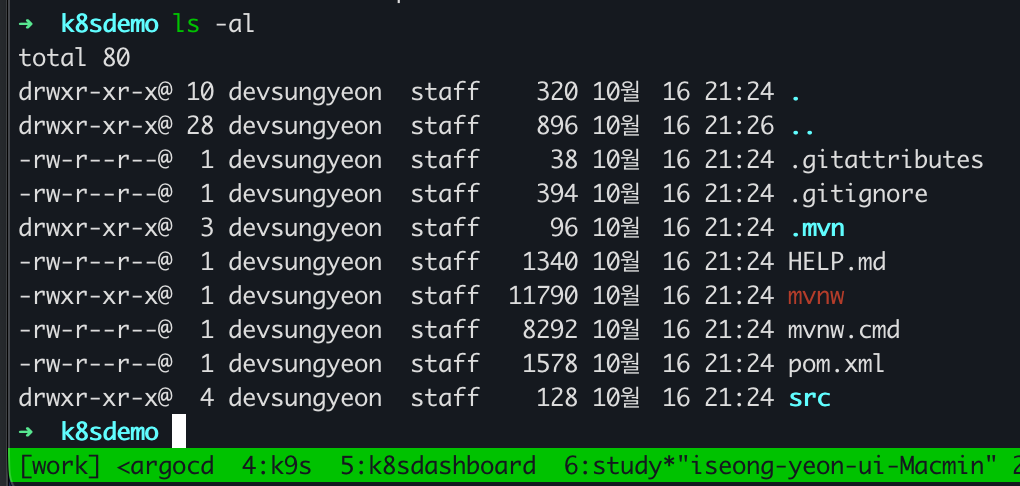The height and width of the screenshot is (486, 1020).
Task: Click the green arrow on the bottom prompt
Action: 27,432
